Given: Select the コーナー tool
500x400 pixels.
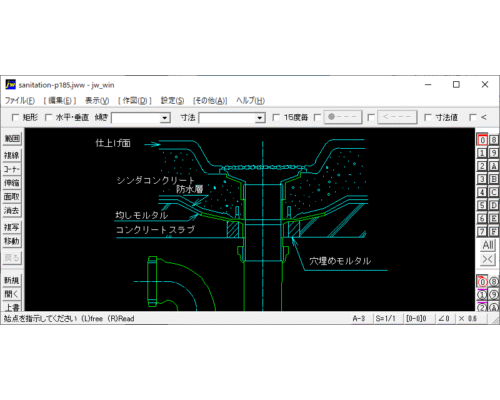Looking at the screenshot, I should point(12,169).
